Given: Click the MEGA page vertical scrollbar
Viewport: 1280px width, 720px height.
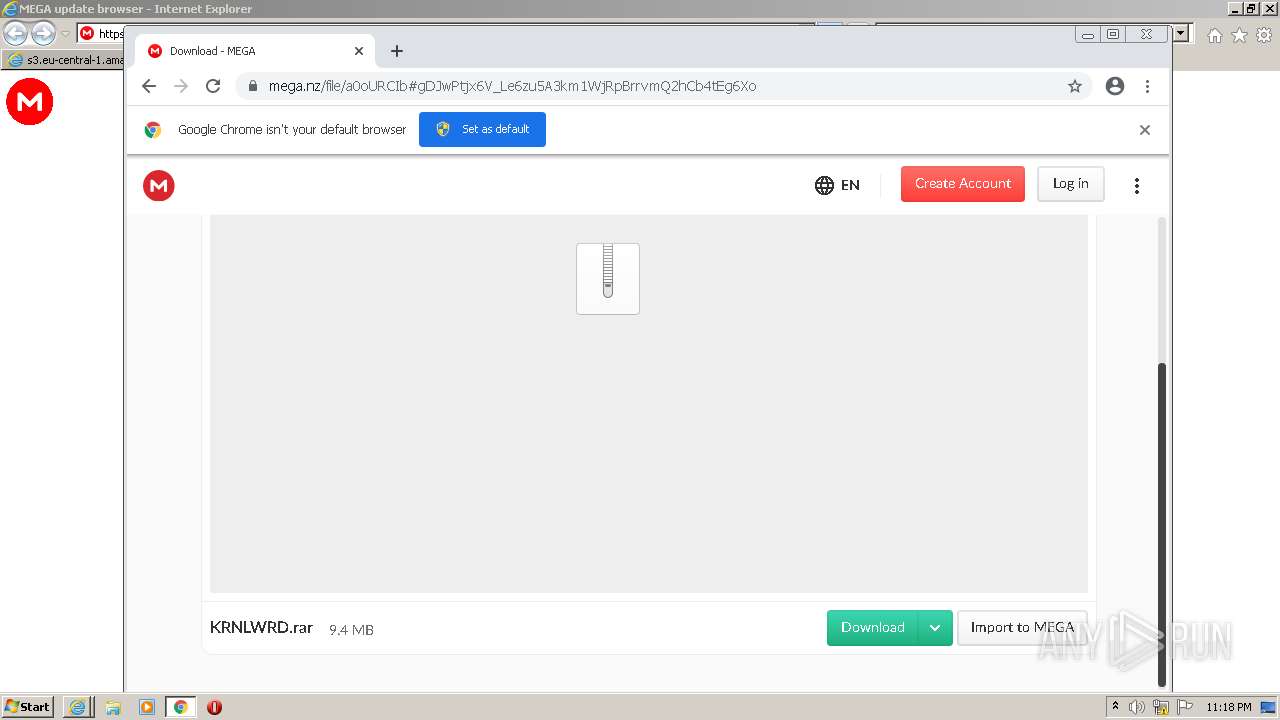Looking at the screenshot, I should click(x=1162, y=525).
